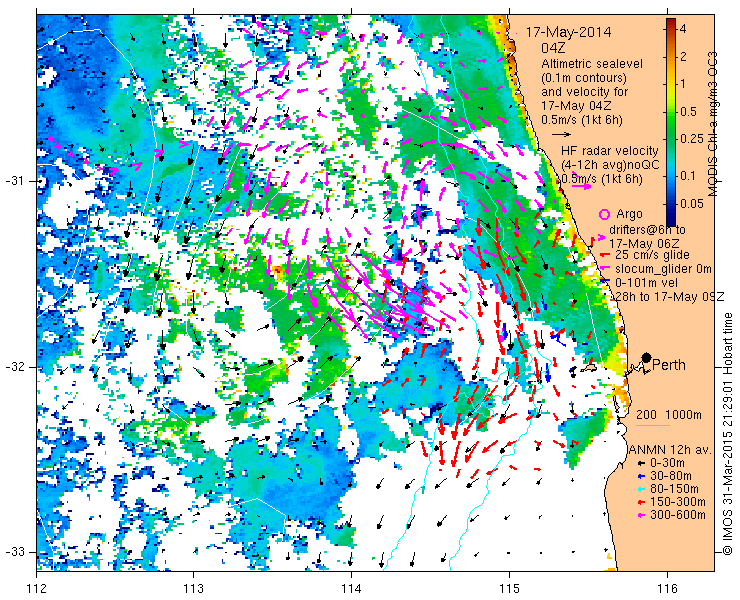
Task: Click the '17-May 06Z' text
Action: click(644, 244)
